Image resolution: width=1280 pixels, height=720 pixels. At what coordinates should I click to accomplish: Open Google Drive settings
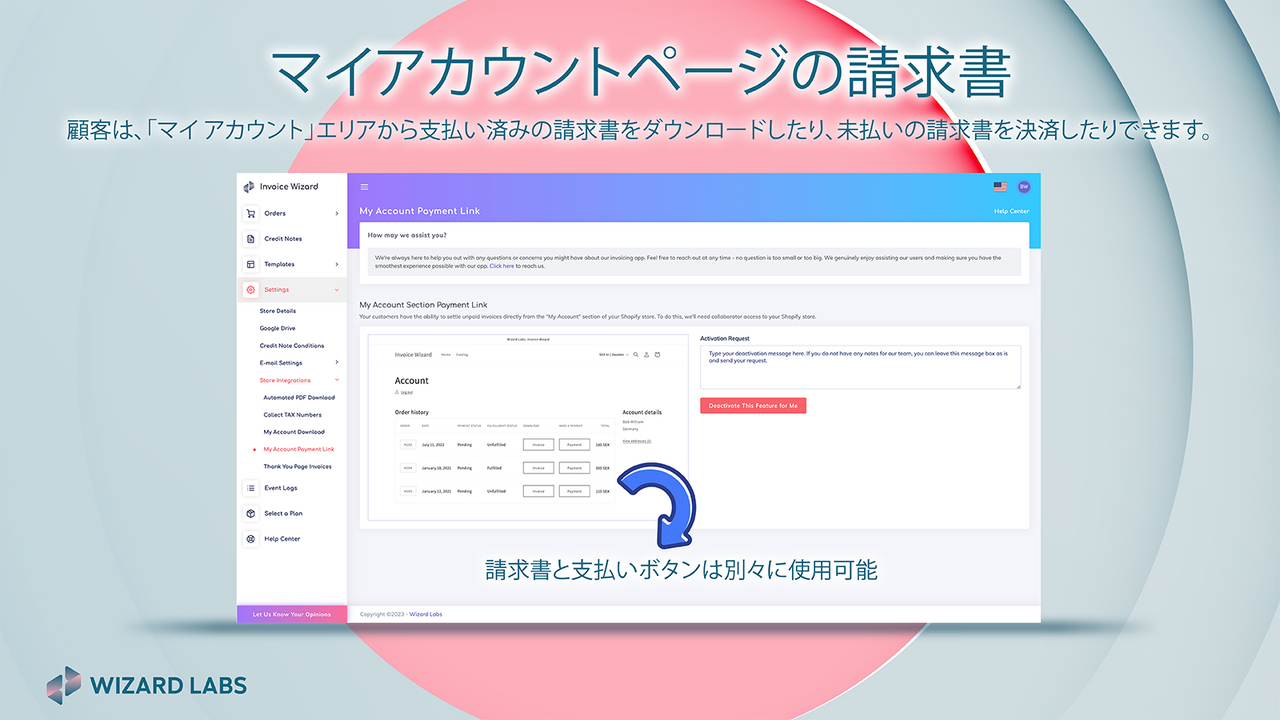click(x=278, y=328)
